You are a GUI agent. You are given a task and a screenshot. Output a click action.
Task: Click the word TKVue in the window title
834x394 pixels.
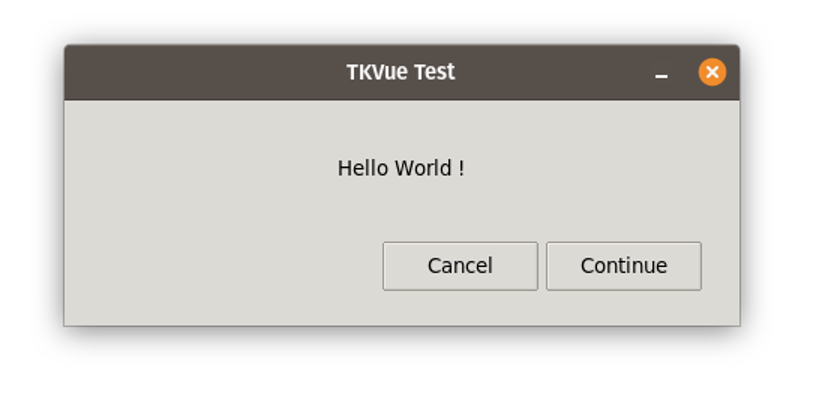click(x=378, y=72)
